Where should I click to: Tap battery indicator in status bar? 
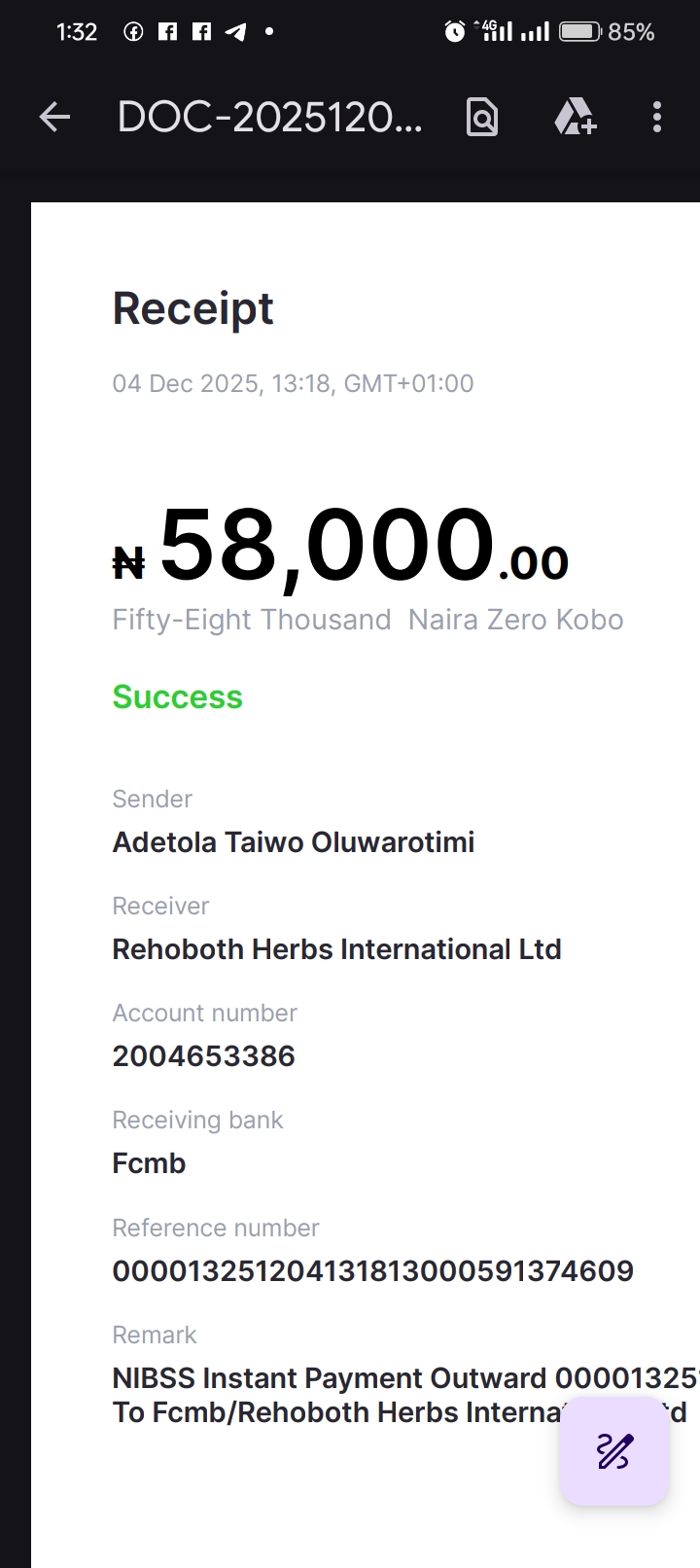(x=580, y=32)
